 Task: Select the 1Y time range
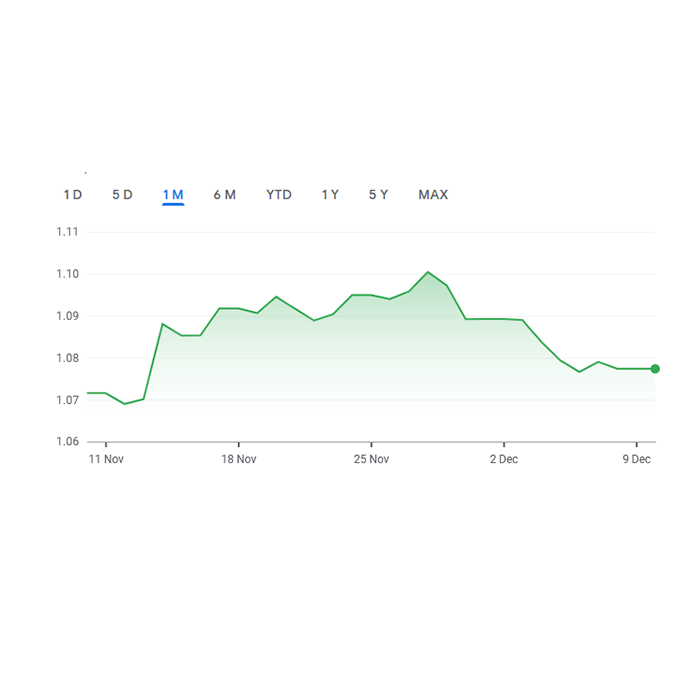(330, 195)
